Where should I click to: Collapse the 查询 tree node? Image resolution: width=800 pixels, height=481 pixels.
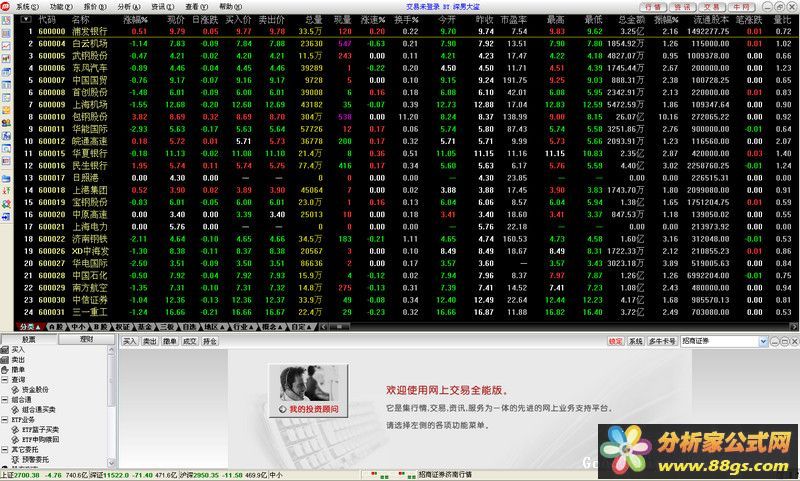5,379
